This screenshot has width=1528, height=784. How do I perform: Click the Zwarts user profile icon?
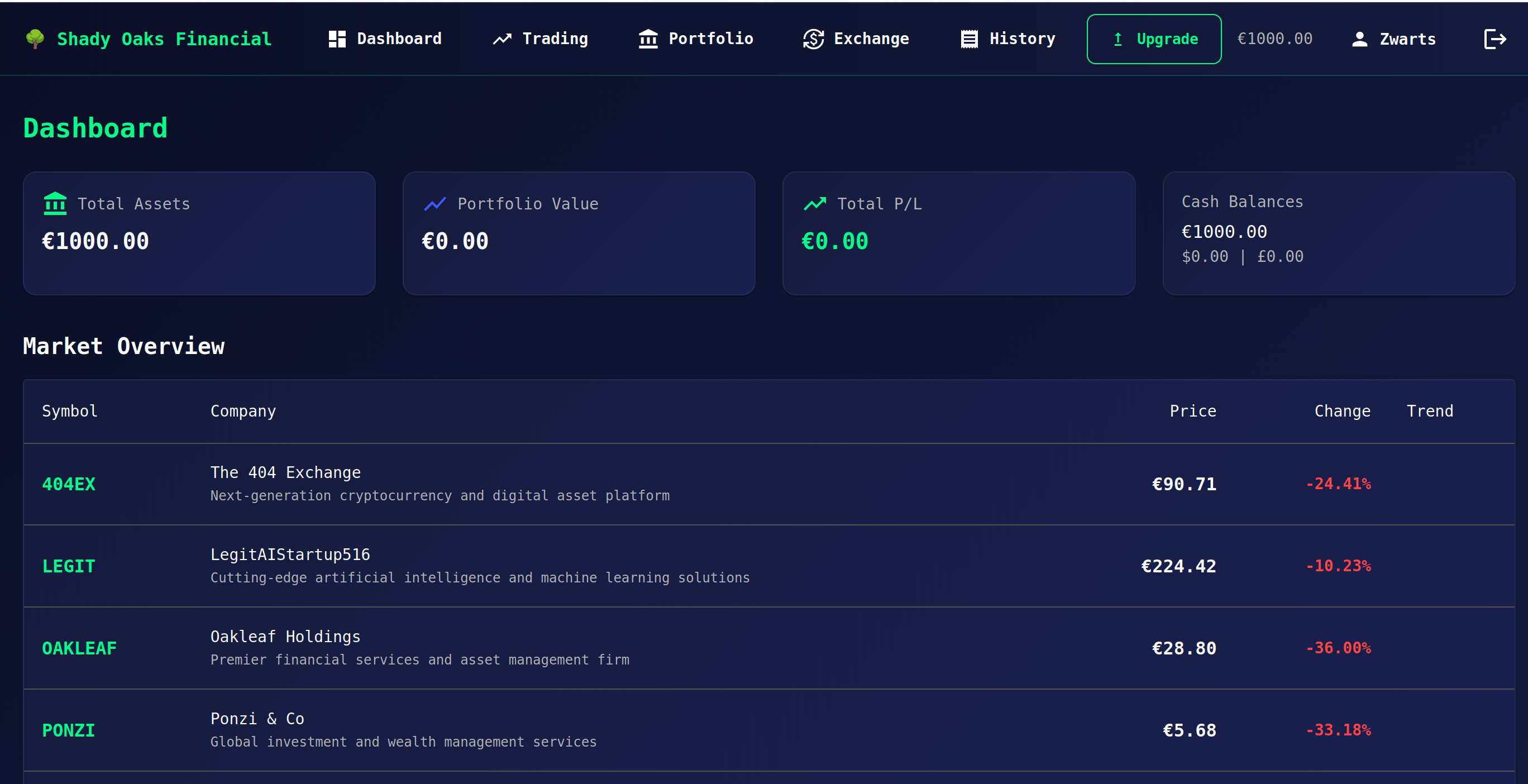[1359, 39]
